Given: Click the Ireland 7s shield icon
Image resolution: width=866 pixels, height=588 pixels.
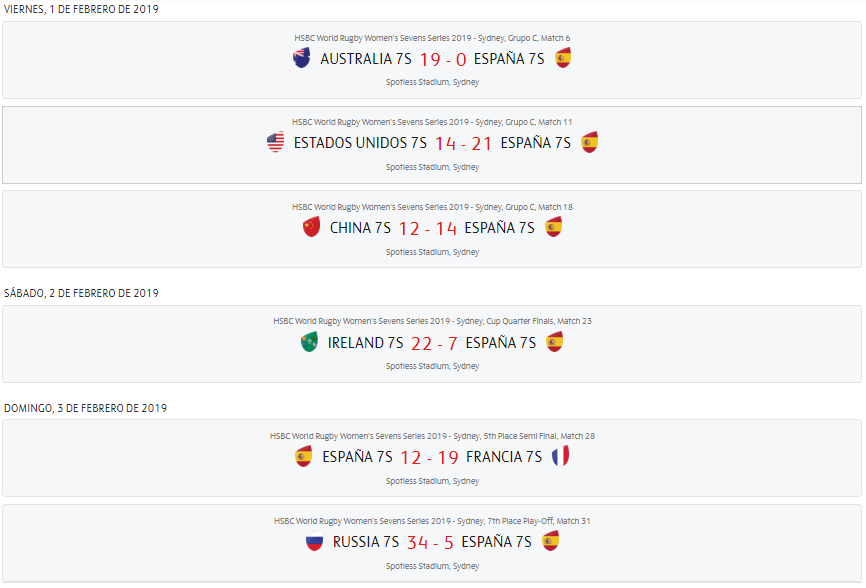Looking at the screenshot, I should [x=310, y=343].
